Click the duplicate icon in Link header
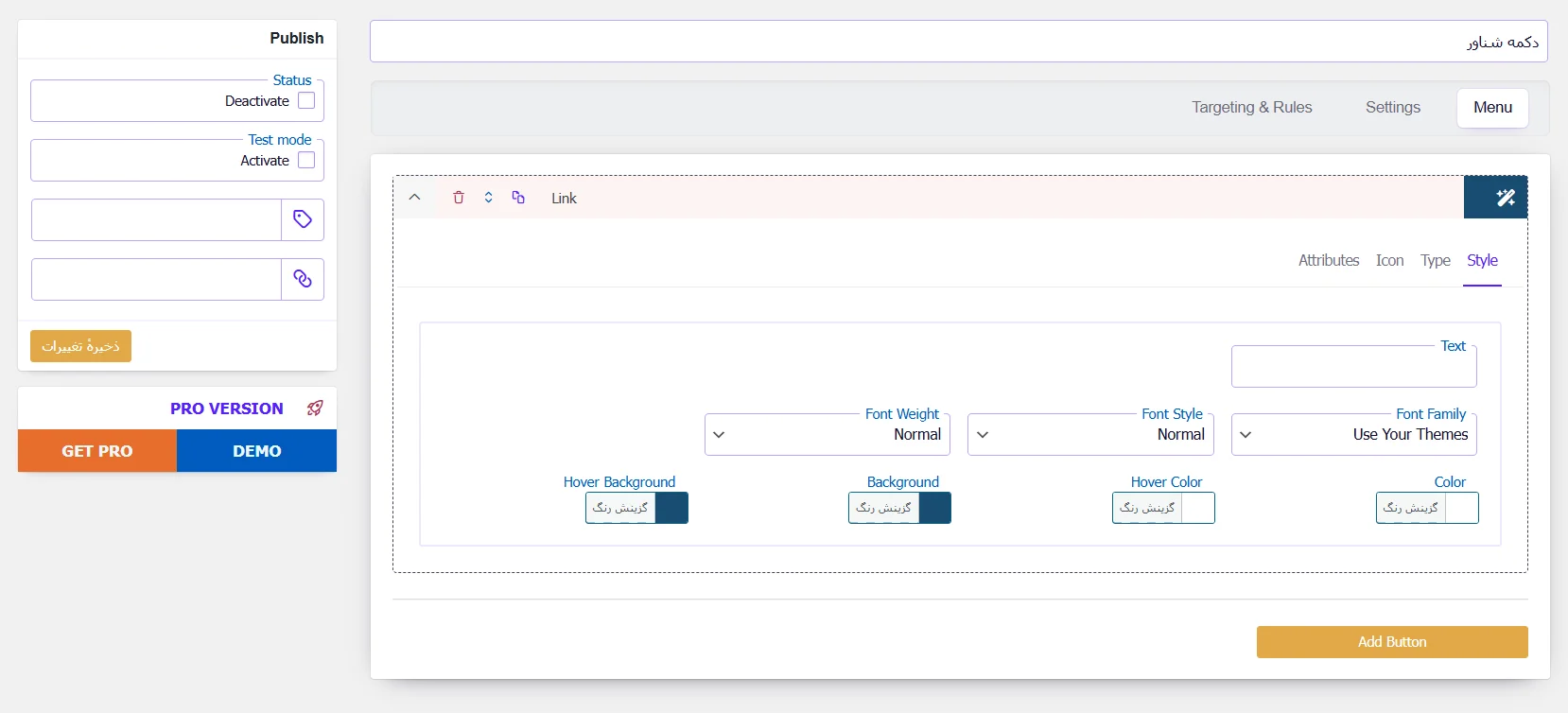The width and height of the screenshot is (1568, 713). [x=518, y=198]
